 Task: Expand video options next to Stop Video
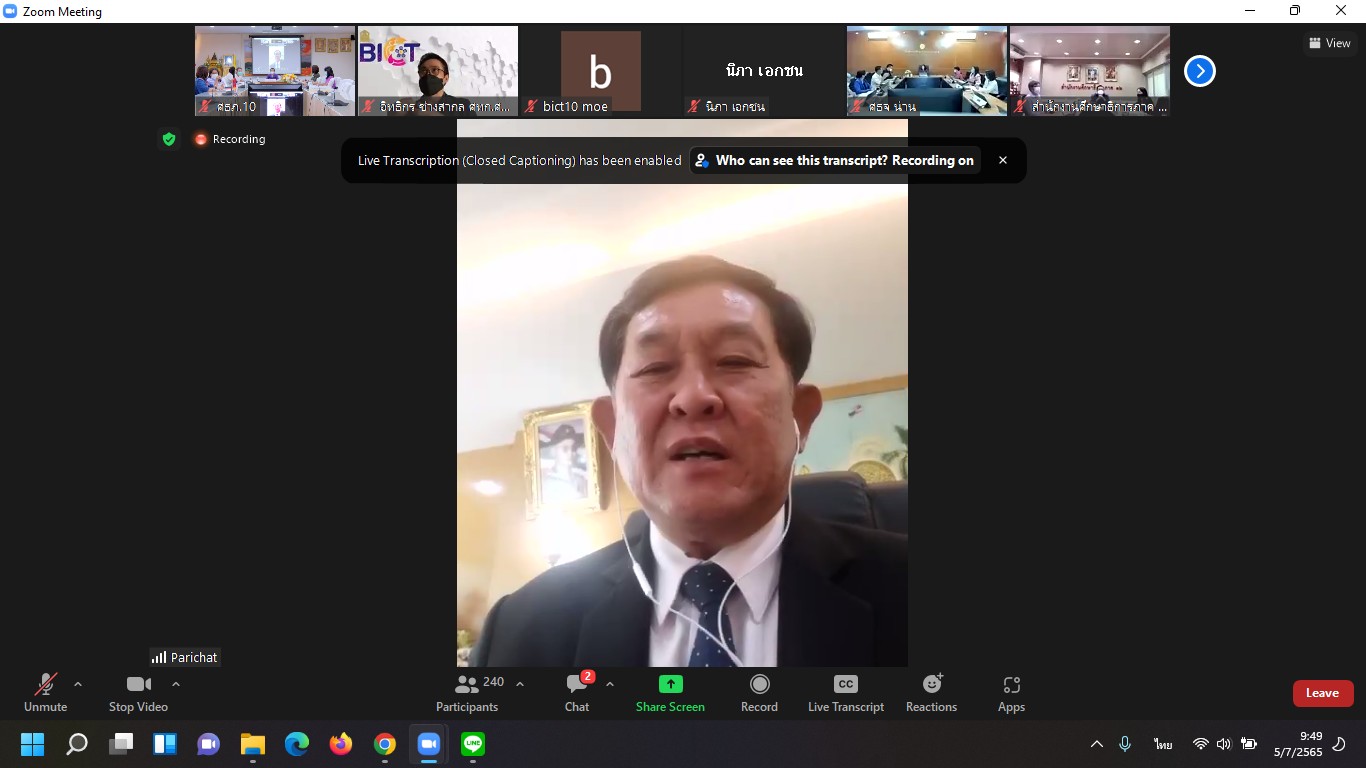point(176,685)
